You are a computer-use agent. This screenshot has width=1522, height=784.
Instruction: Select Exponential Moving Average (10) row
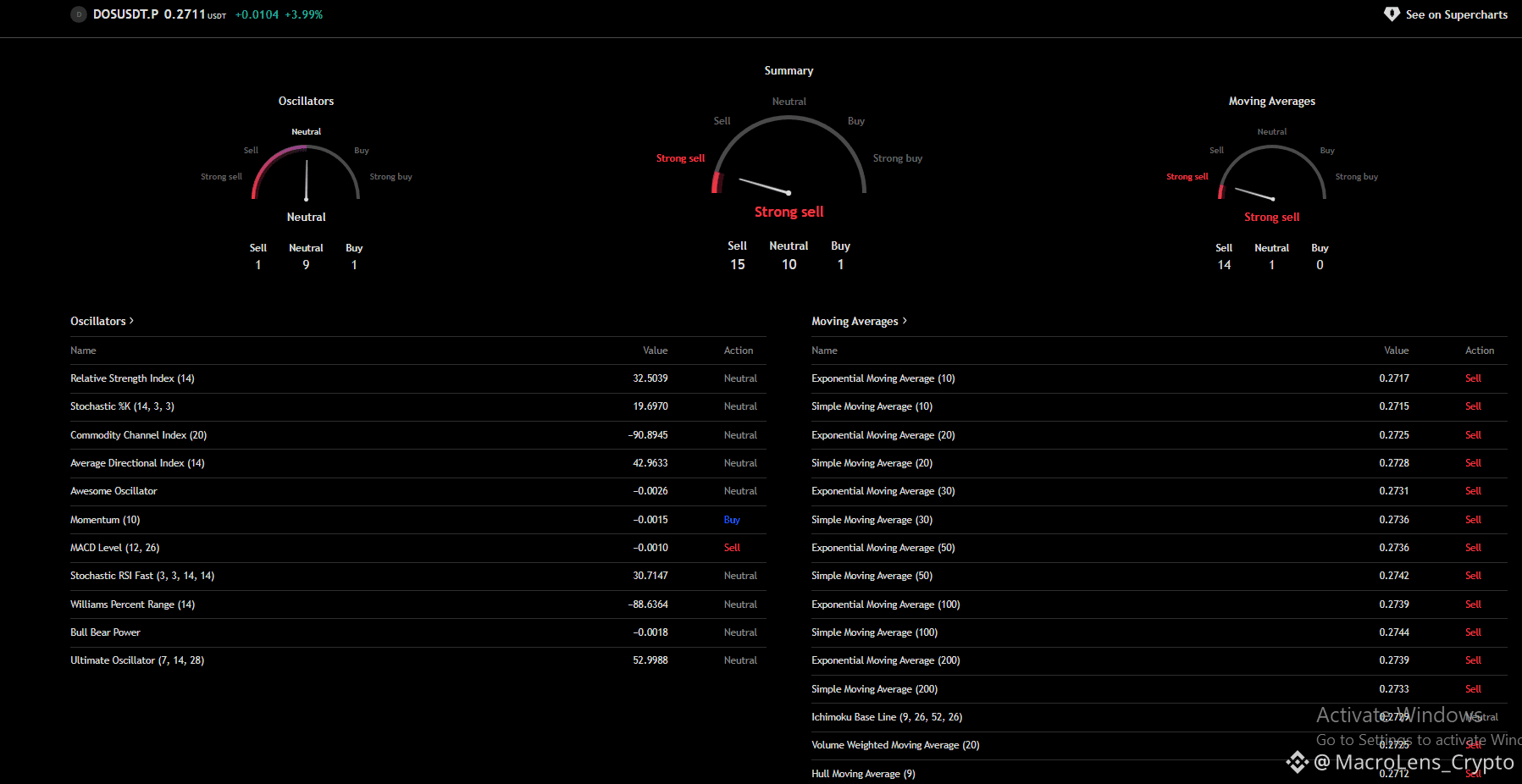[x=1159, y=378]
